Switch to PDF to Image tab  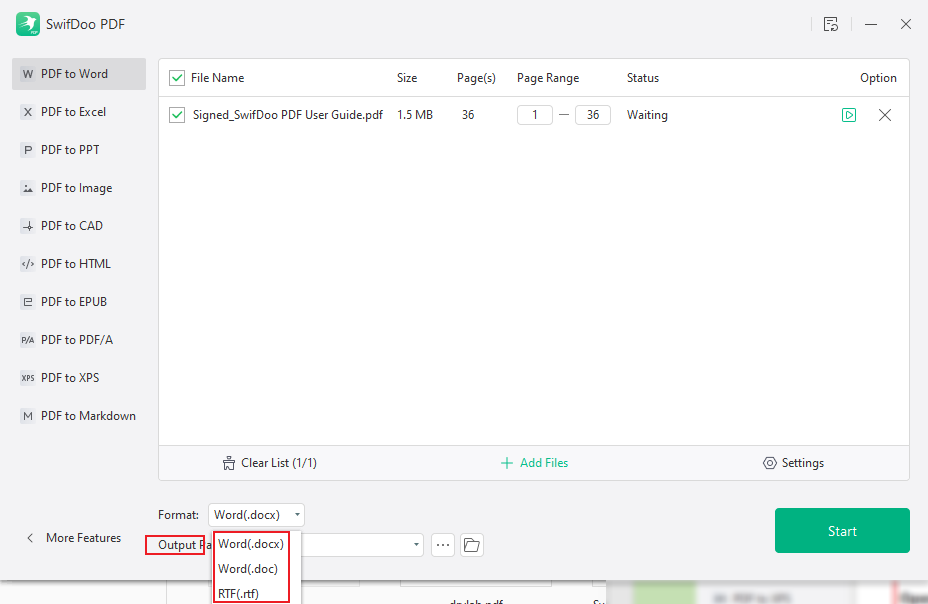(79, 188)
